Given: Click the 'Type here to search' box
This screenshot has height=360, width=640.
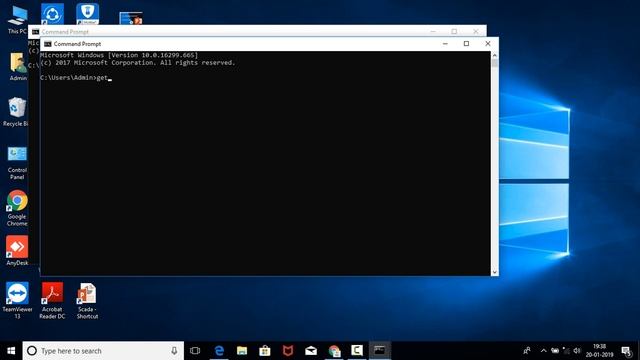Looking at the screenshot, I should pyautogui.click(x=103, y=351).
